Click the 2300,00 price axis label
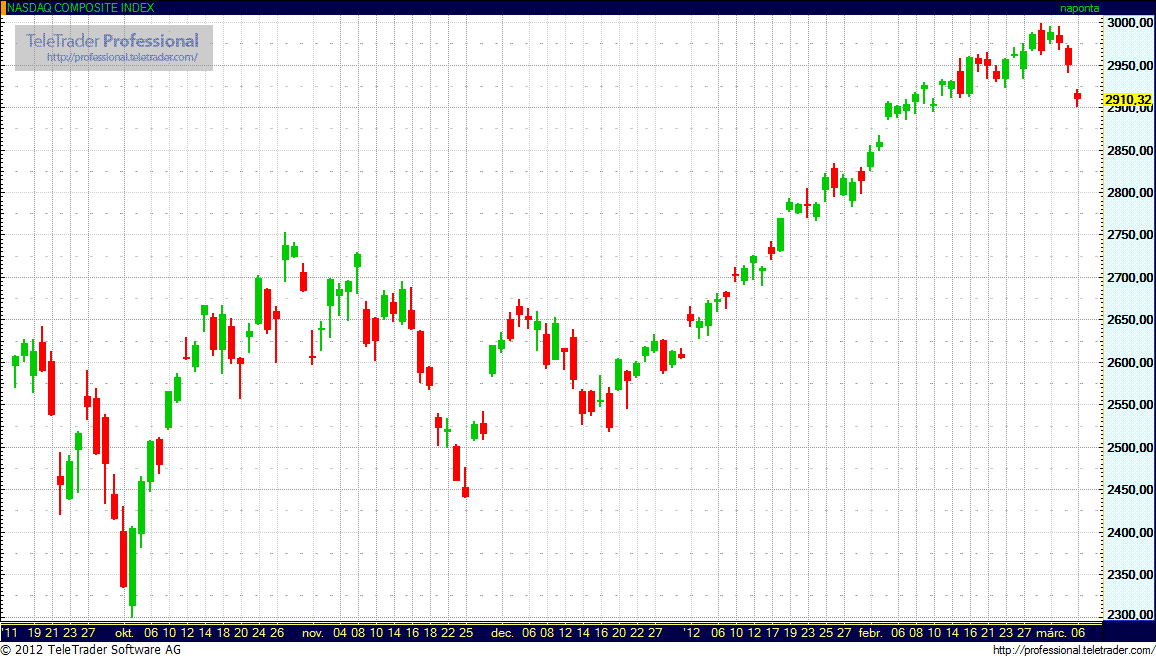This screenshot has width=1156, height=659. click(x=1129, y=616)
